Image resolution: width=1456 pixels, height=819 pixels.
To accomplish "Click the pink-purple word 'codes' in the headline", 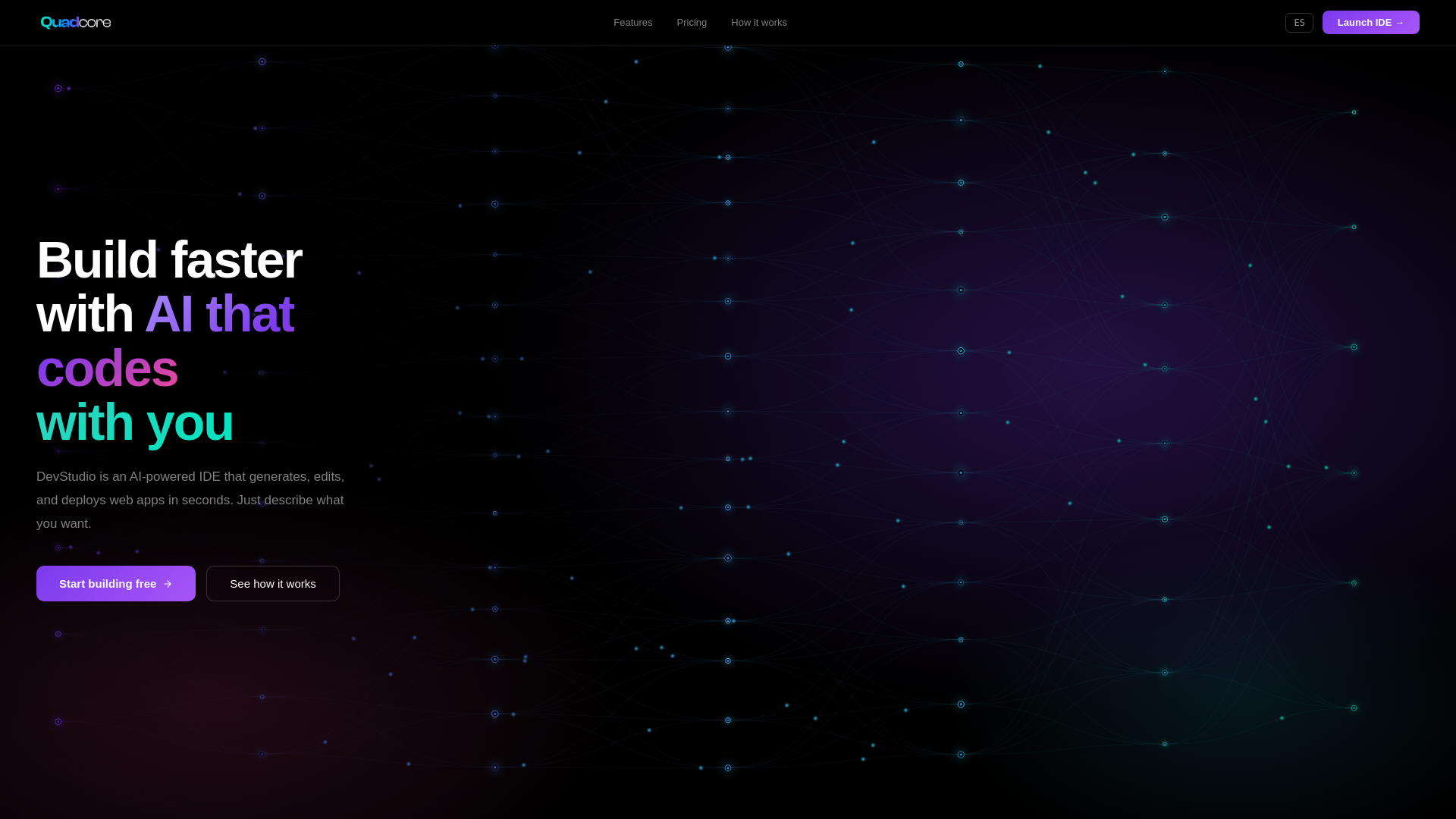I will [x=107, y=369].
